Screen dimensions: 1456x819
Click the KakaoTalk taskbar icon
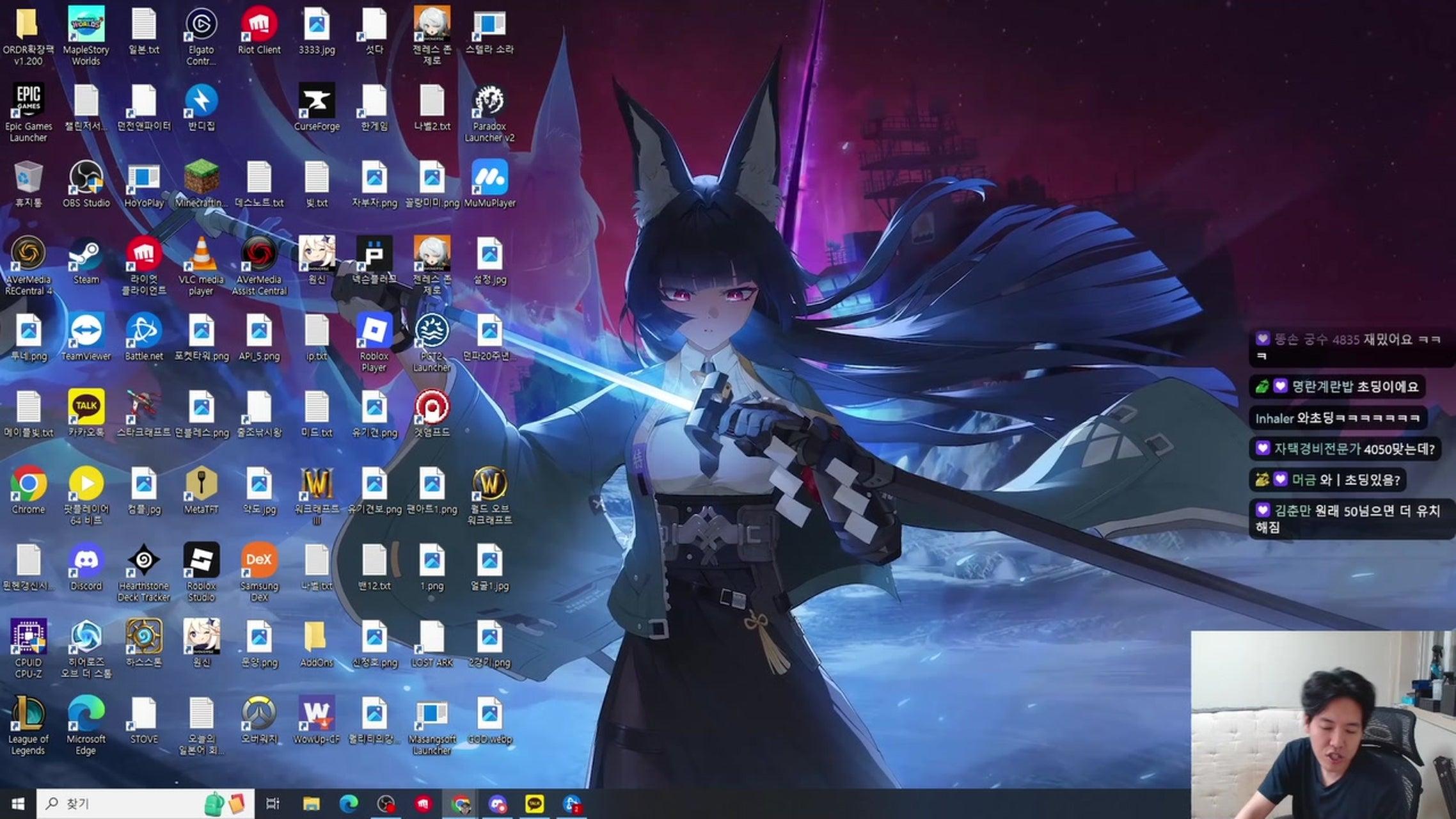point(534,804)
